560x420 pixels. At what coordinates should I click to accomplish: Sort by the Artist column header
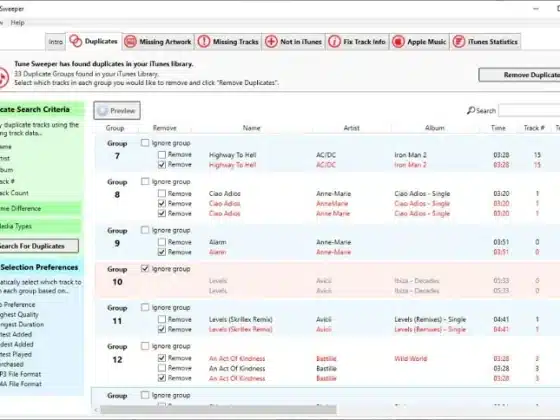pyautogui.click(x=351, y=128)
